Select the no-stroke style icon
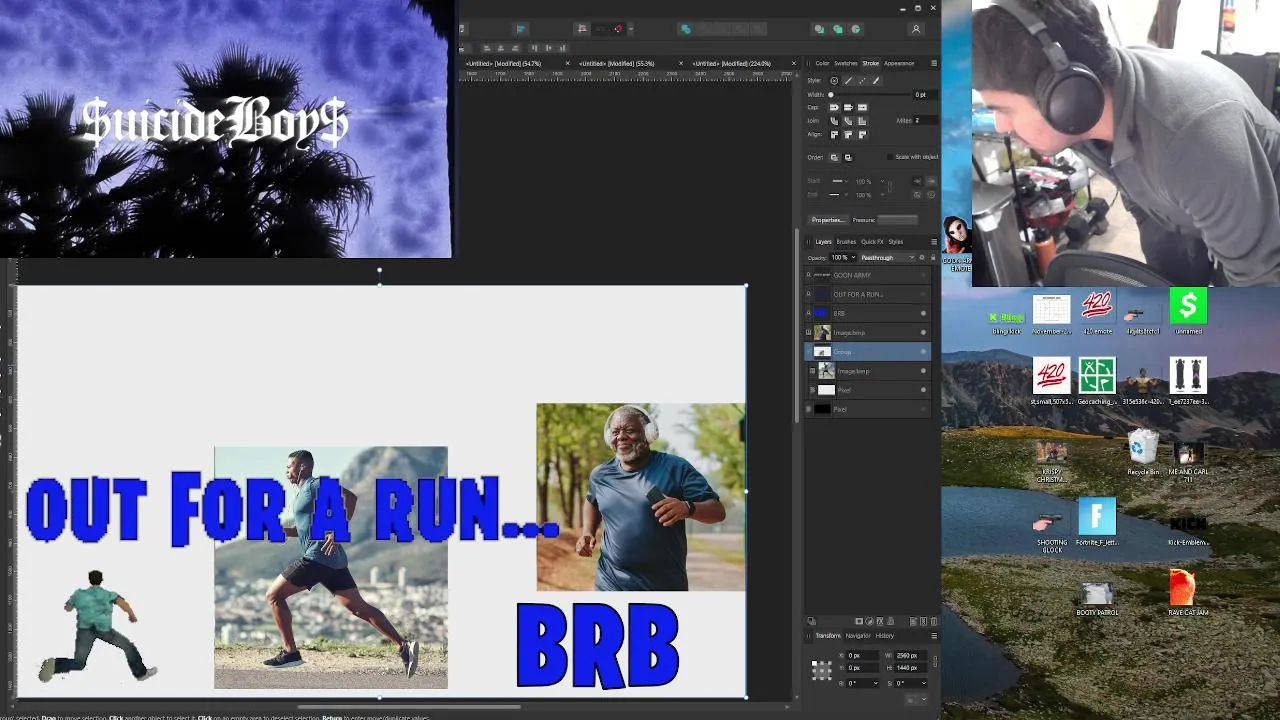This screenshot has height=720, width=1280. click(835, 81)
